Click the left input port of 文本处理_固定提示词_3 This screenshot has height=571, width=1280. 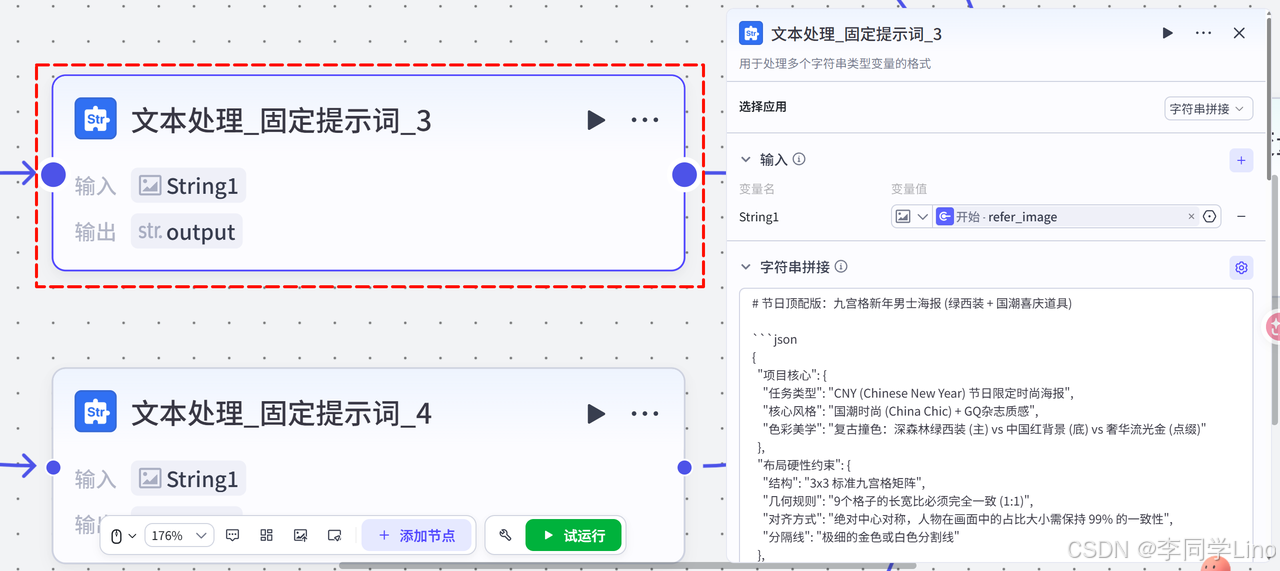pyautogui.click(x=54, y=175)
